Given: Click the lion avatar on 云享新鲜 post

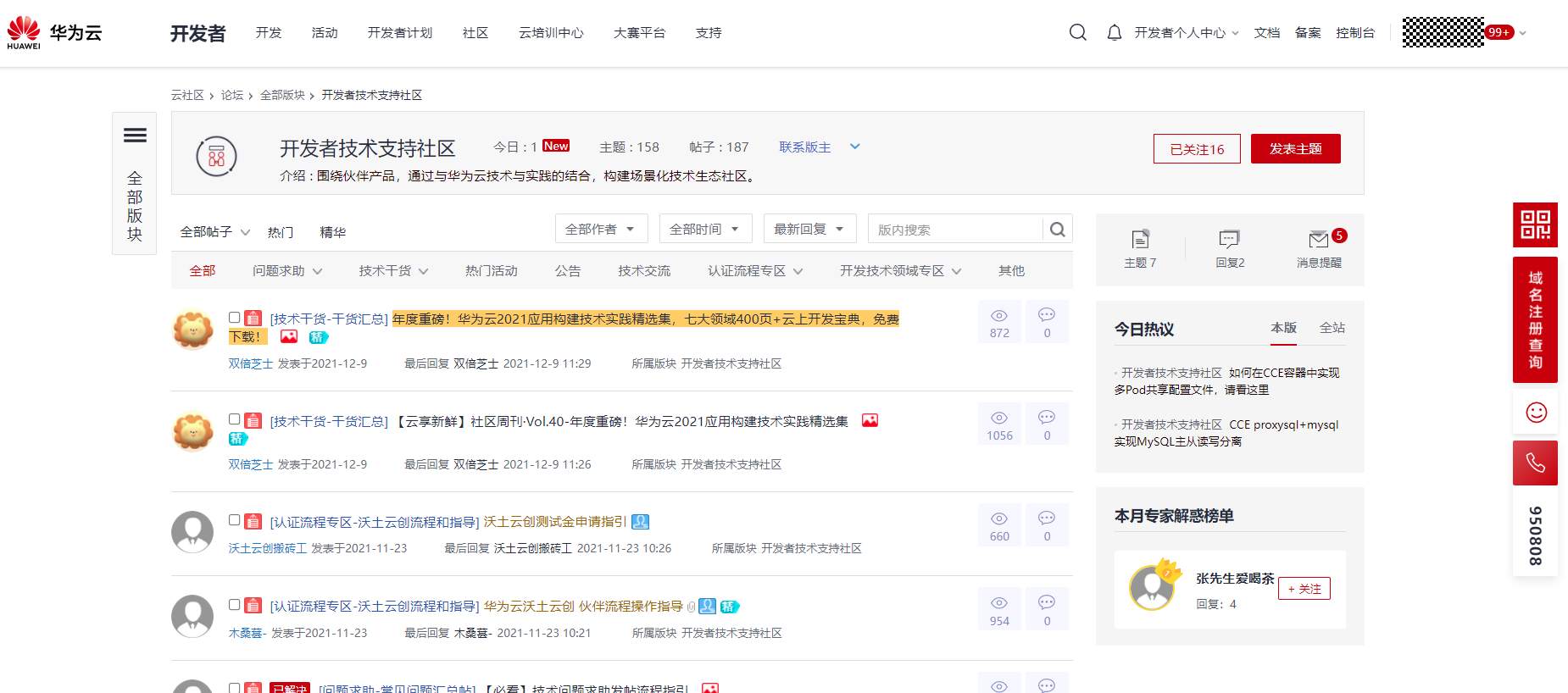Looking at the screenshot, I should click(x=193, y=431).
